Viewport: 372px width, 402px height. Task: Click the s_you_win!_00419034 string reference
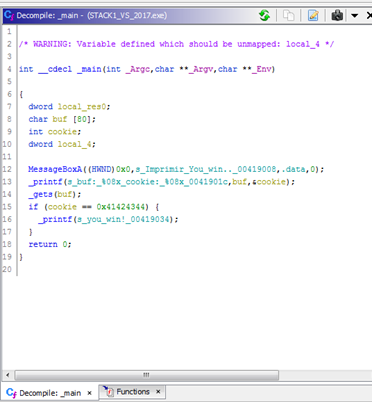point(123,219)
